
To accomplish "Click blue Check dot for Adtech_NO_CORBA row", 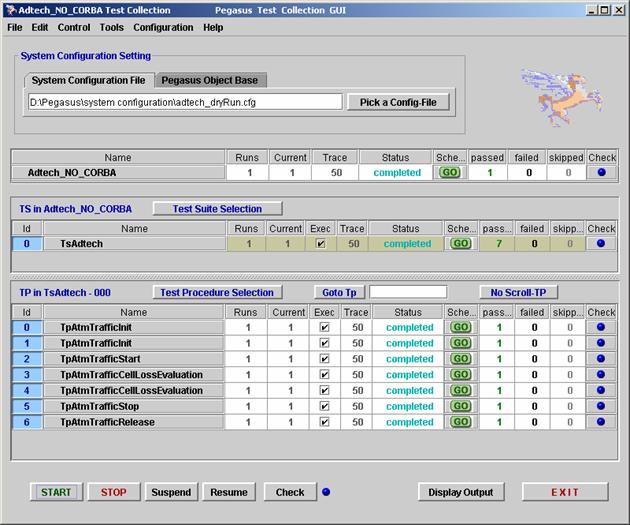I will [x=601, y=172].
